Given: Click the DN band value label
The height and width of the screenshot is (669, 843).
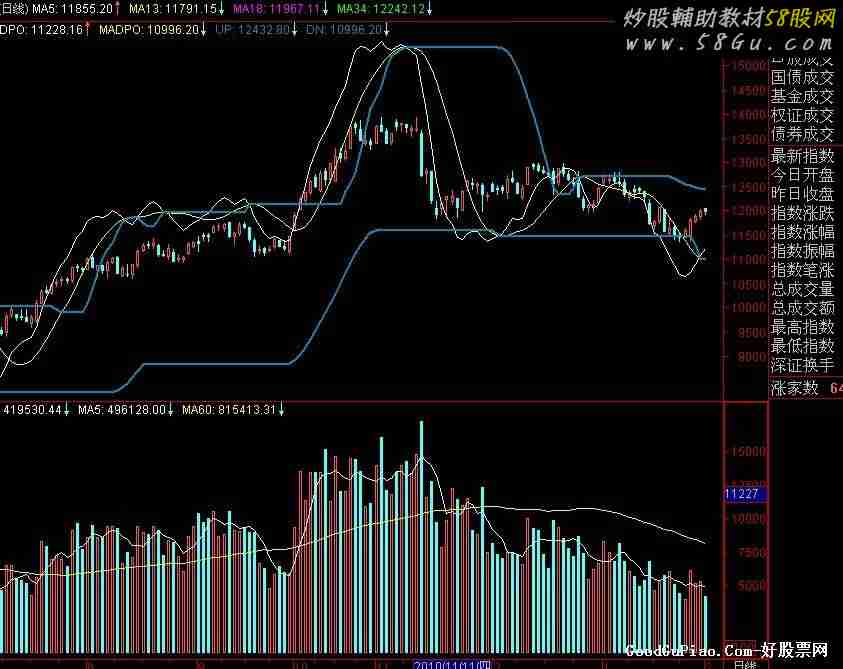Looking at the screenshot, I should pyautogui.click(x=353, y=29).
